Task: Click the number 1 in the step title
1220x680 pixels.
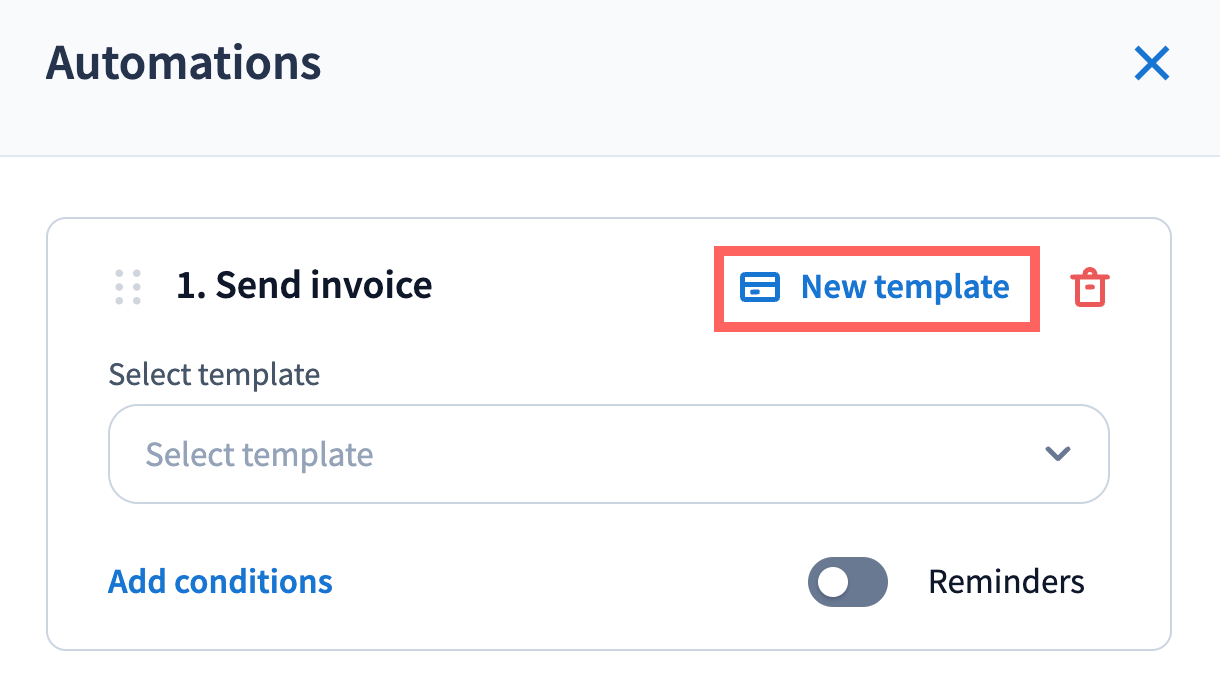Action: [187, 287]
